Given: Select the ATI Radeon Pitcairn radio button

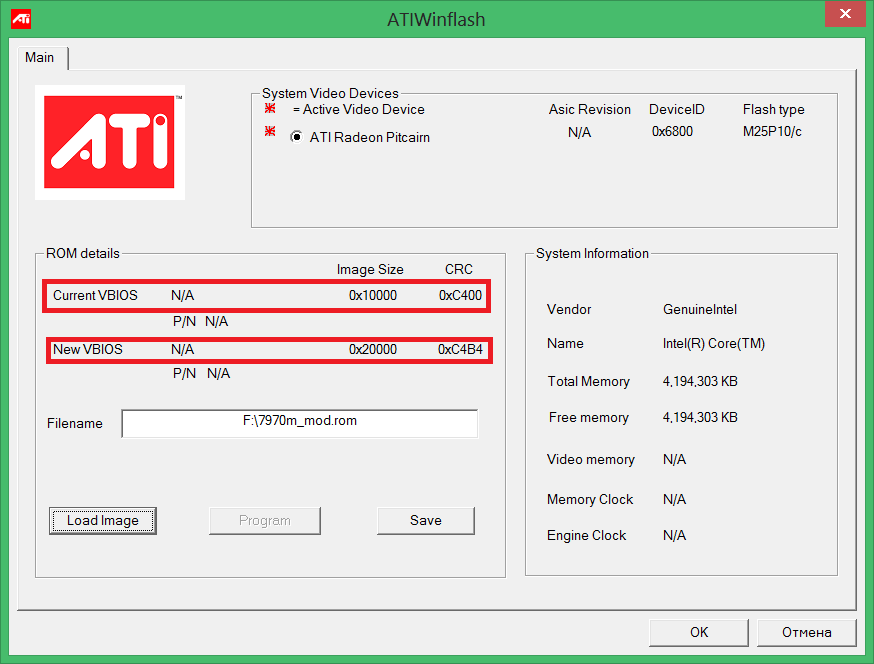Looking at the screenshot, I should coord(297,137).
